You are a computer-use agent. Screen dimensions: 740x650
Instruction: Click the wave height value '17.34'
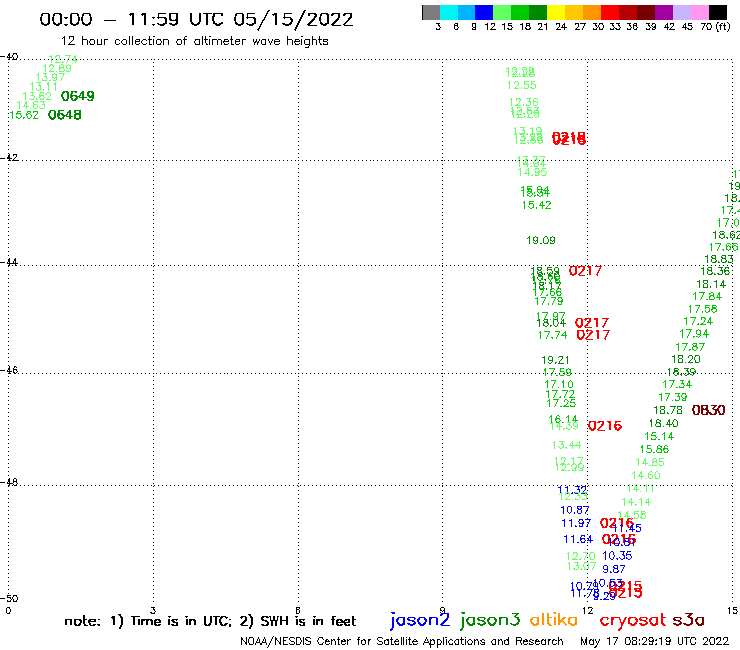677,385
